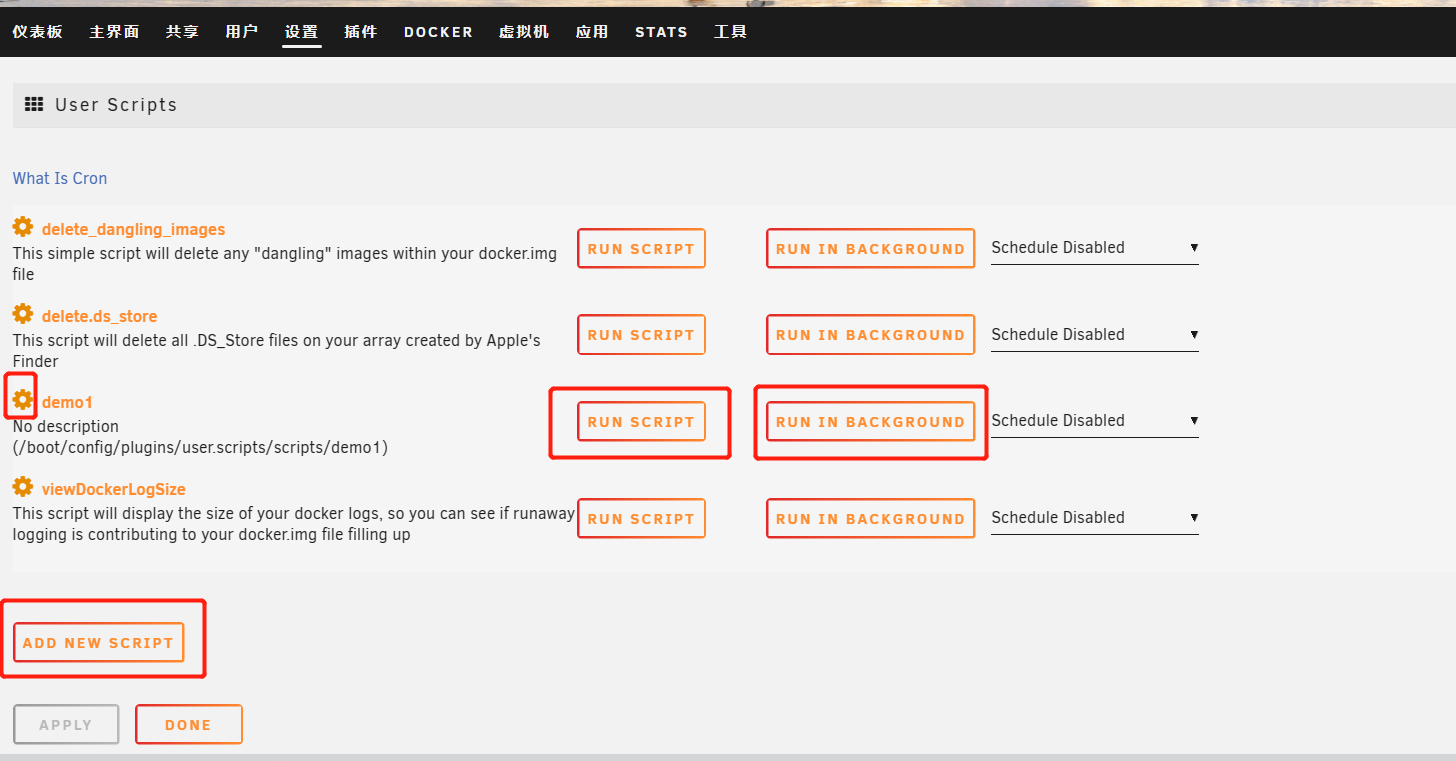Open the STATS tab
The width and height of the screenshot is (1456, 761).
661,32
